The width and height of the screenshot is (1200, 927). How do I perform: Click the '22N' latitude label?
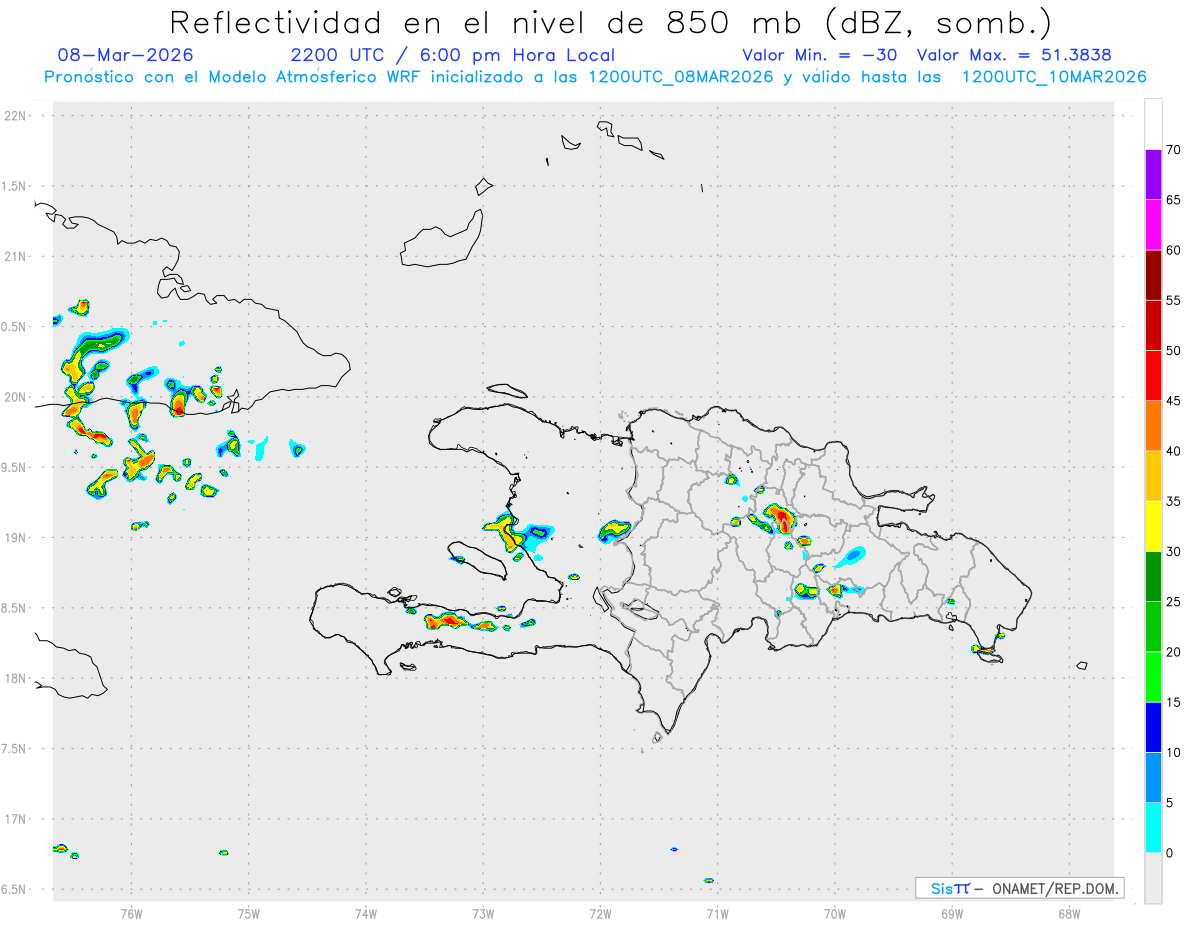point(16,115)
